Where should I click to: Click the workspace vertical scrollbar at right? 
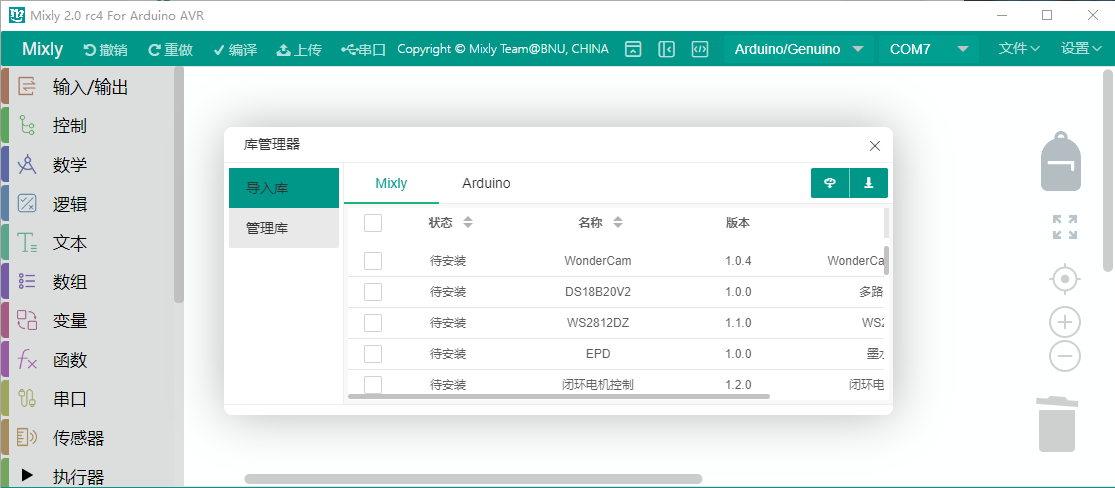click(x=1108, y=171)
